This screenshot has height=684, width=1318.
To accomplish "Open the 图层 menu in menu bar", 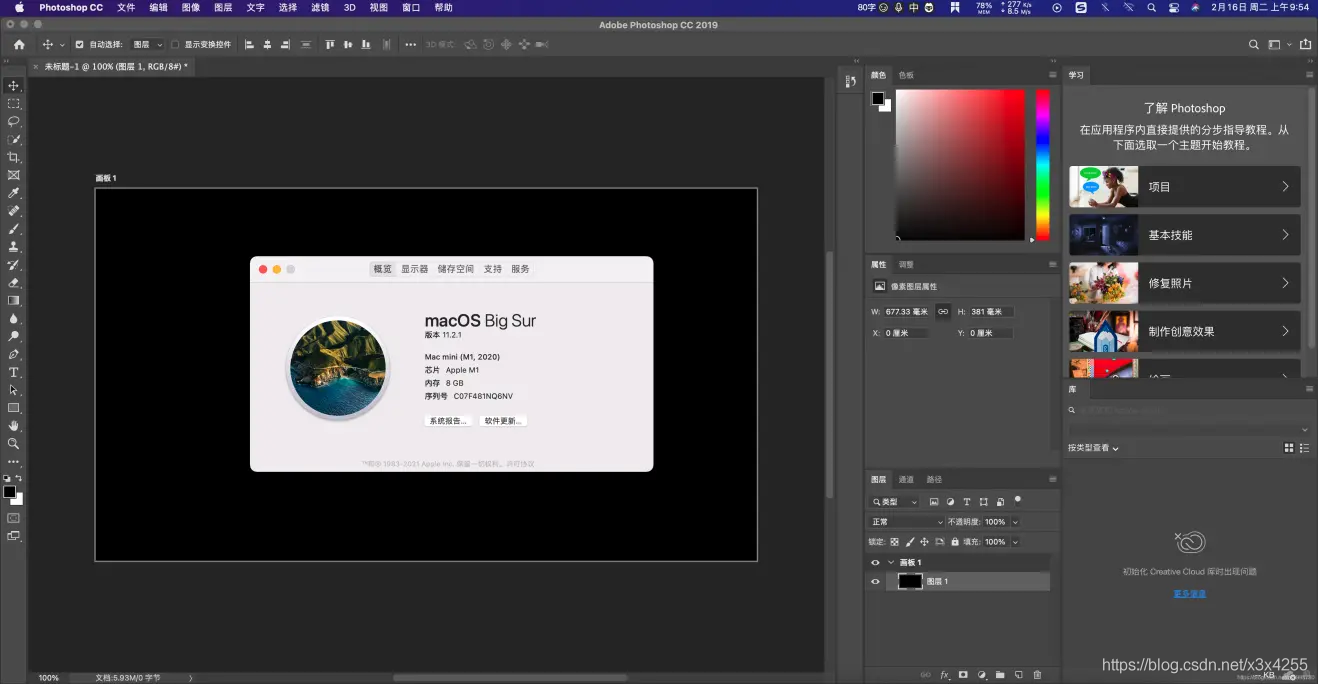I will click(x=223, y=7).
